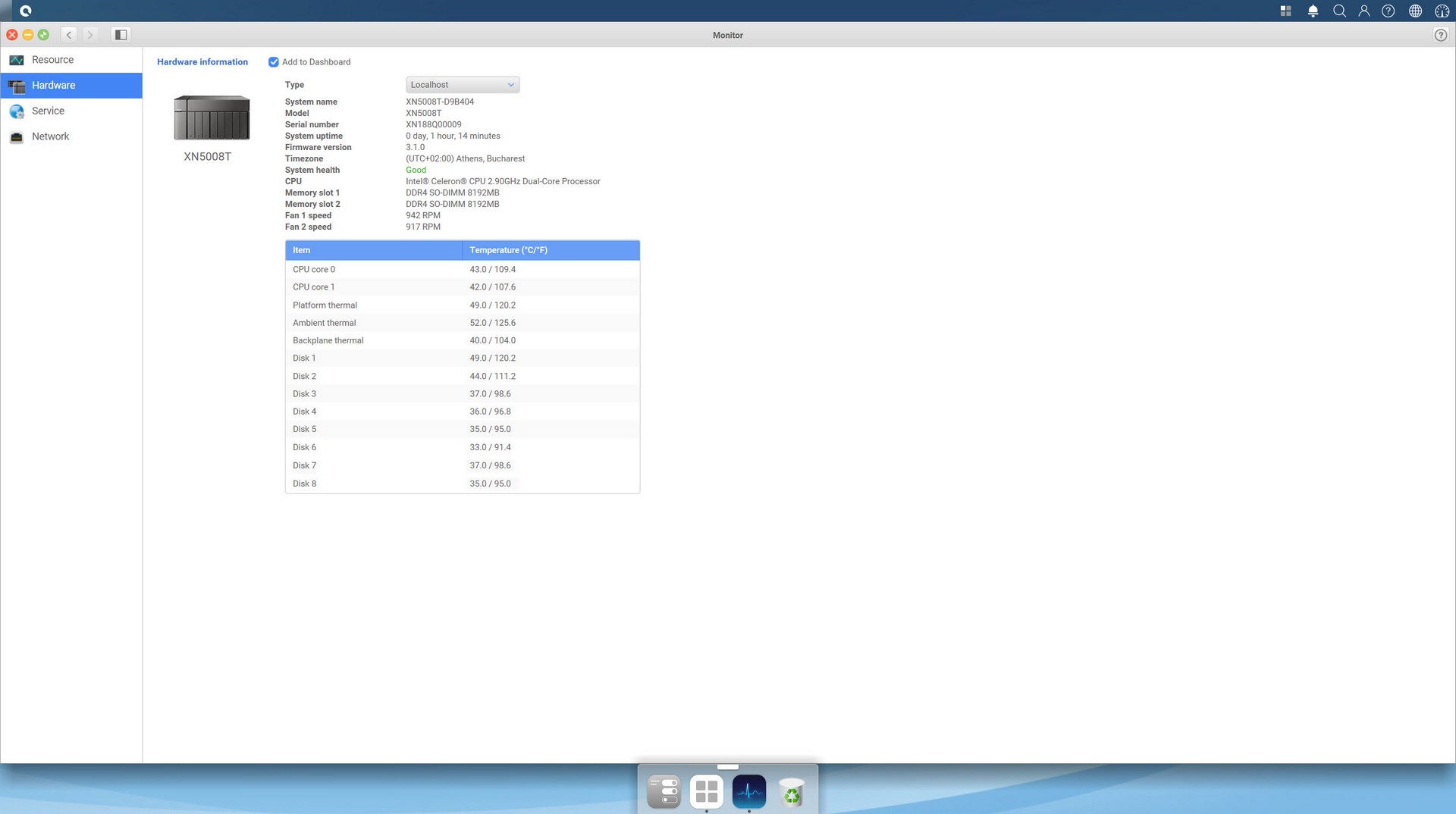This screenshot has width=1456, height=814.
Task: Select the Platform thermal row
Action: tap(463, 305)
